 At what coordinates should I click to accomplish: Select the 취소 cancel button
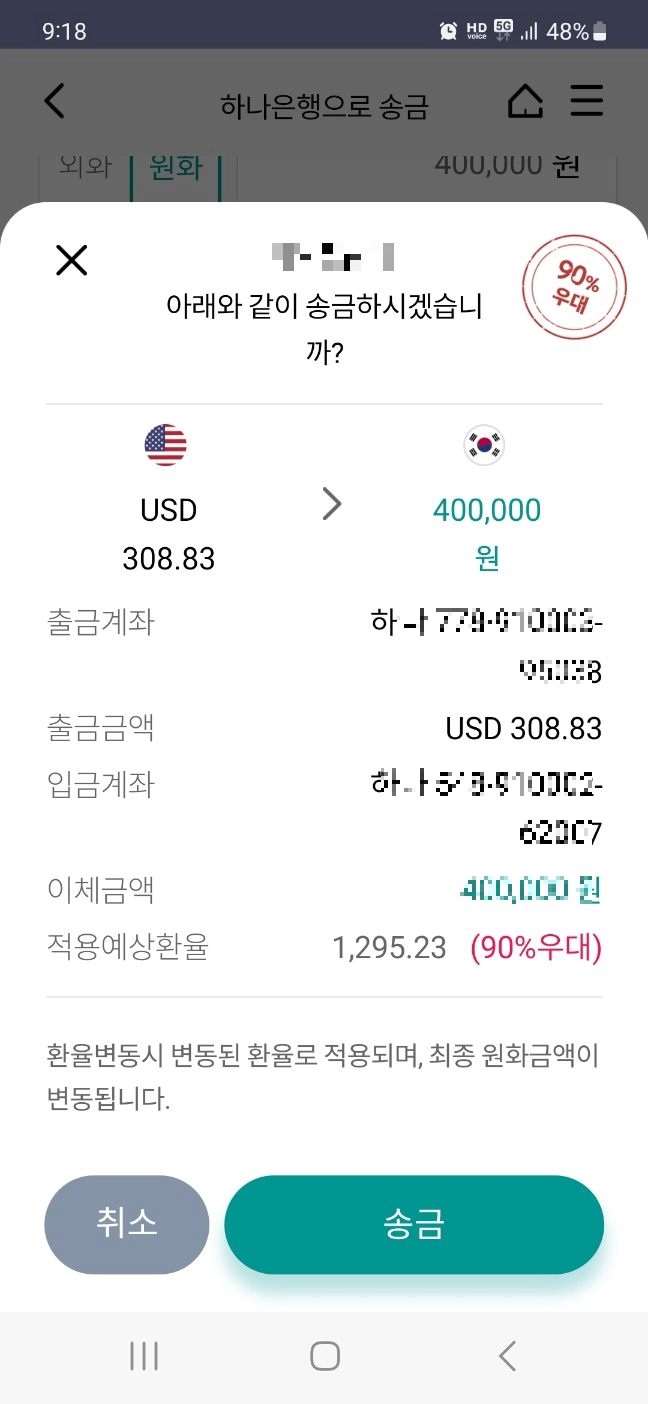[127, 1224]
